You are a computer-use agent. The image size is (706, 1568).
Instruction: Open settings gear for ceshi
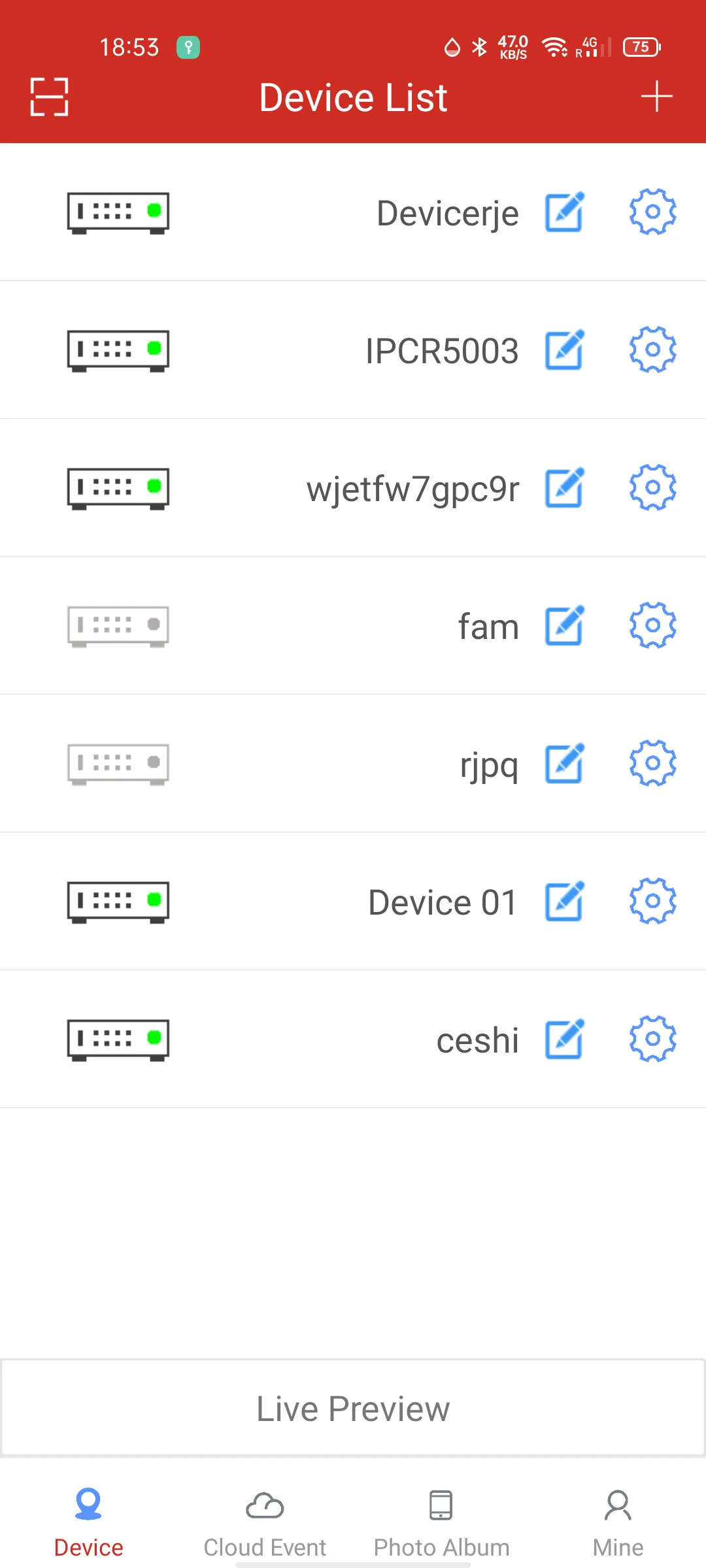[652, 1039]
